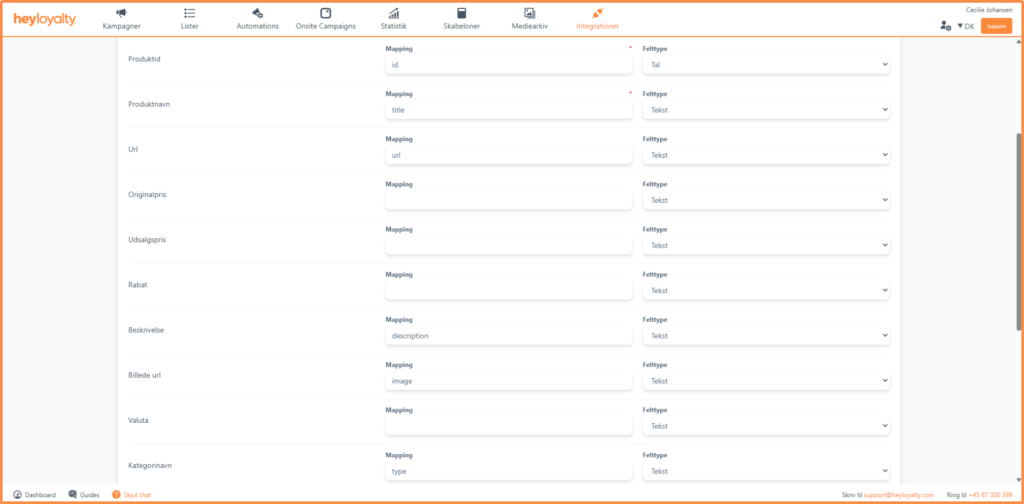Screen dimensions: 1024x504
Task: Open the Kampagner megaphone icon
Action: click(121, 13)
